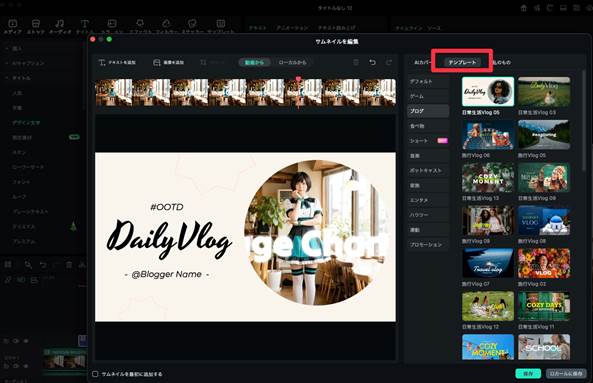Click the ローカルに保存 button
The image size is (593, 383).
566,374
